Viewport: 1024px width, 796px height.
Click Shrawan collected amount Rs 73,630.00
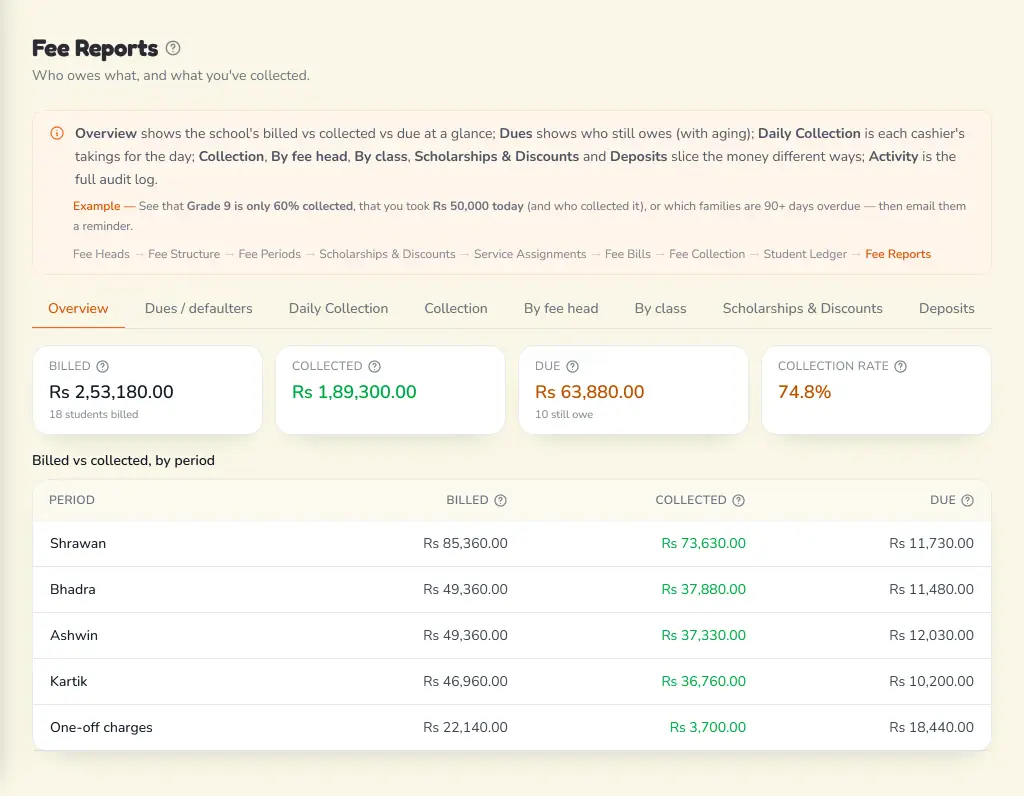(x=703, y=543)
